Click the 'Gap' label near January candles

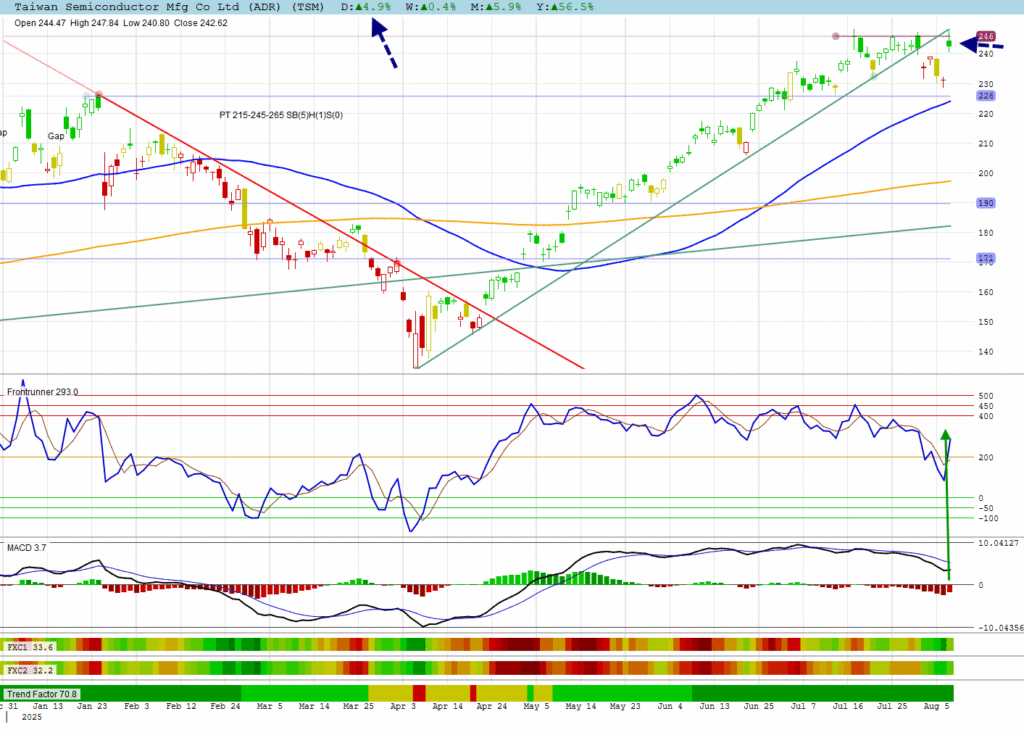coord(56,136)
